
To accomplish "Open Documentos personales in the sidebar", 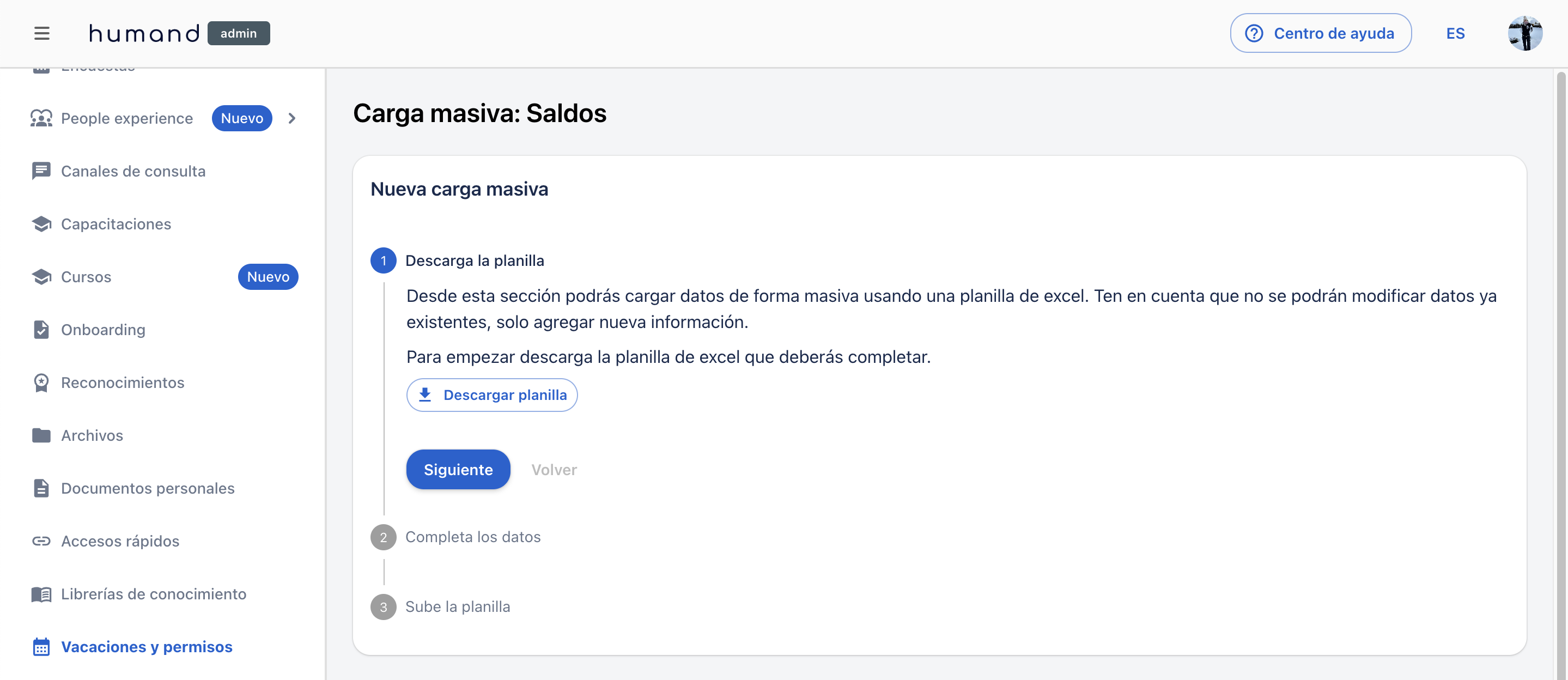I will click(147, 488).
